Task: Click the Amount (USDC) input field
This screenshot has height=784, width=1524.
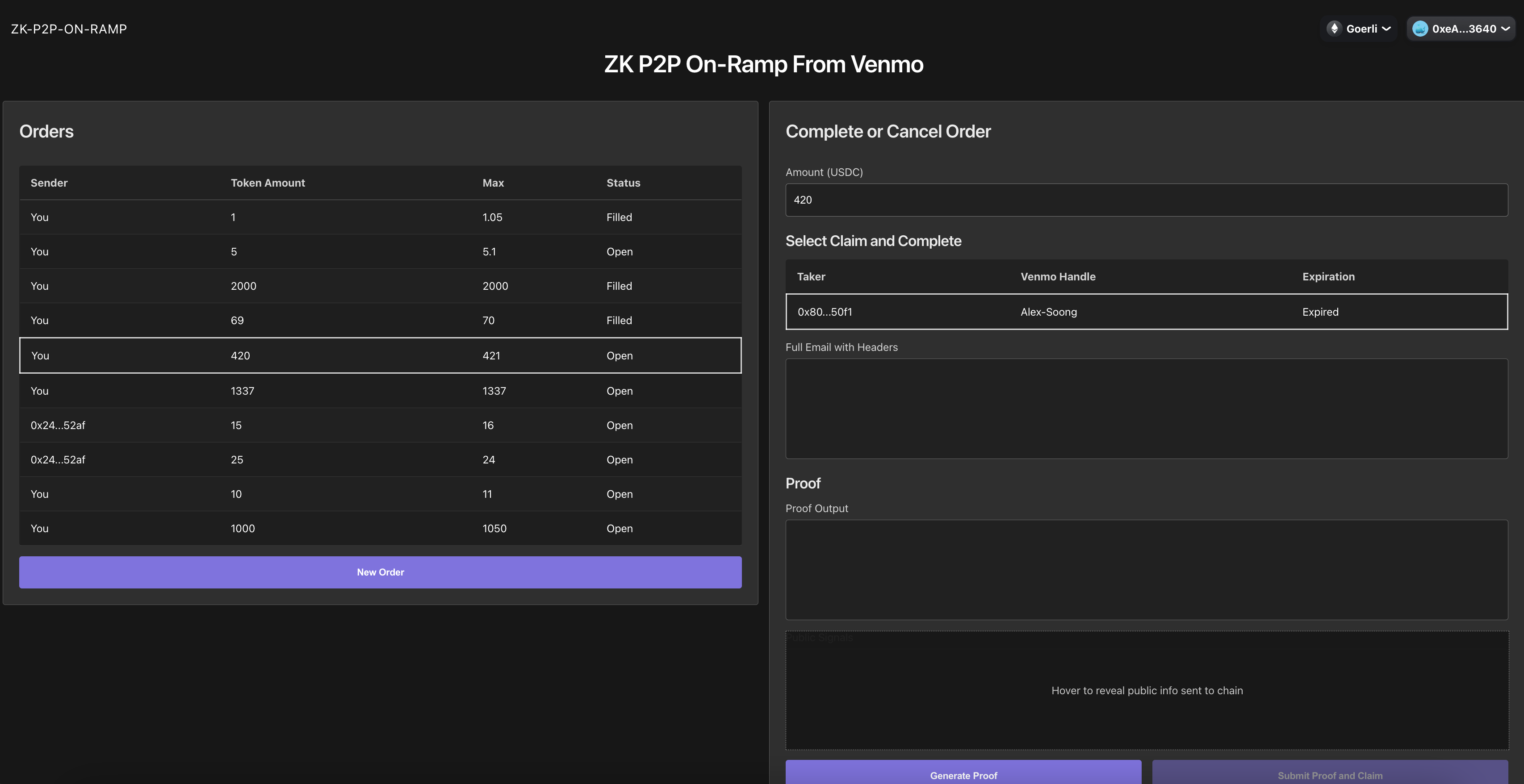Action: (1146, 200)
